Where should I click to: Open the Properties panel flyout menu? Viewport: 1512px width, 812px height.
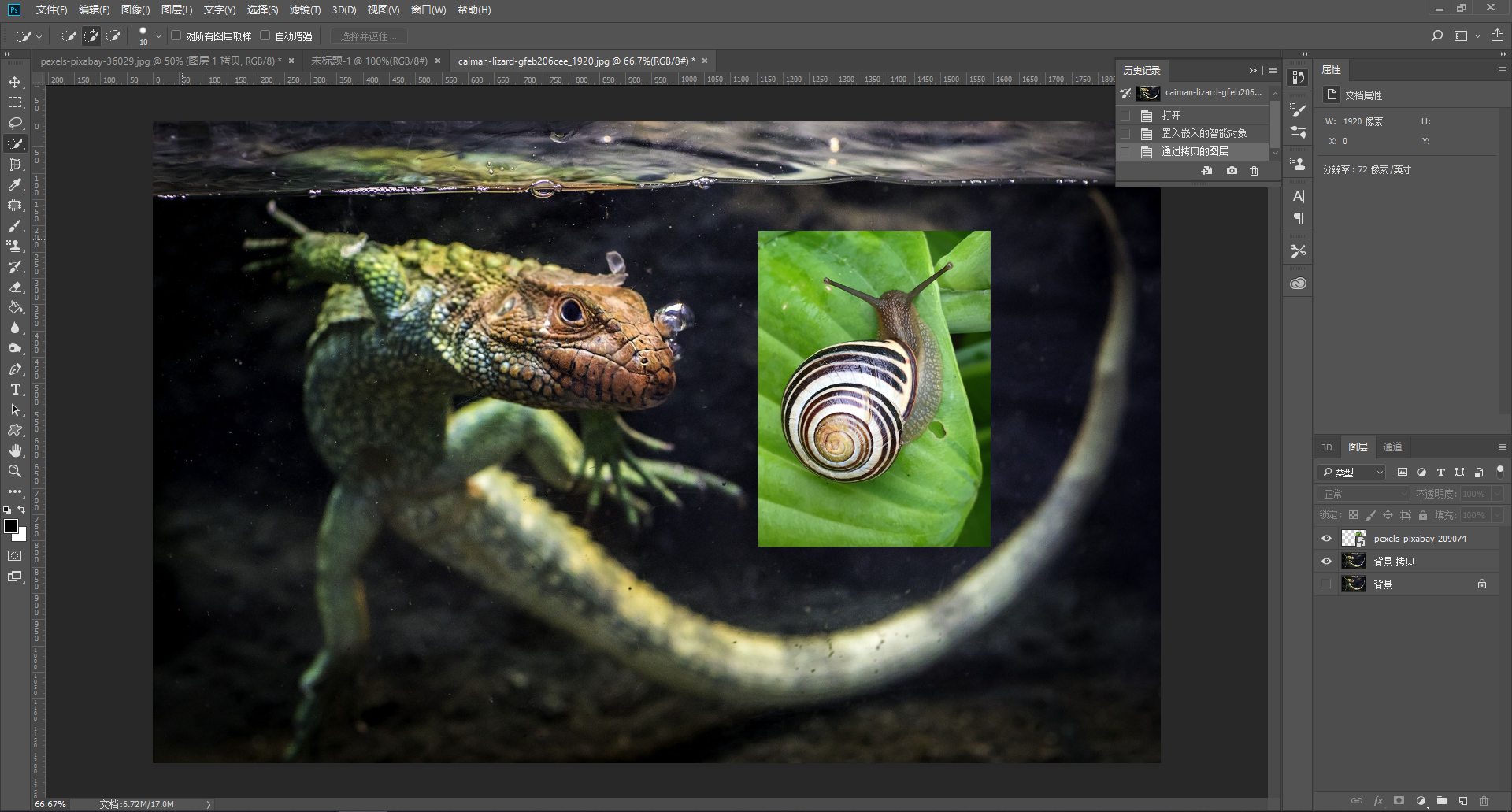[x=1502, y=70]
